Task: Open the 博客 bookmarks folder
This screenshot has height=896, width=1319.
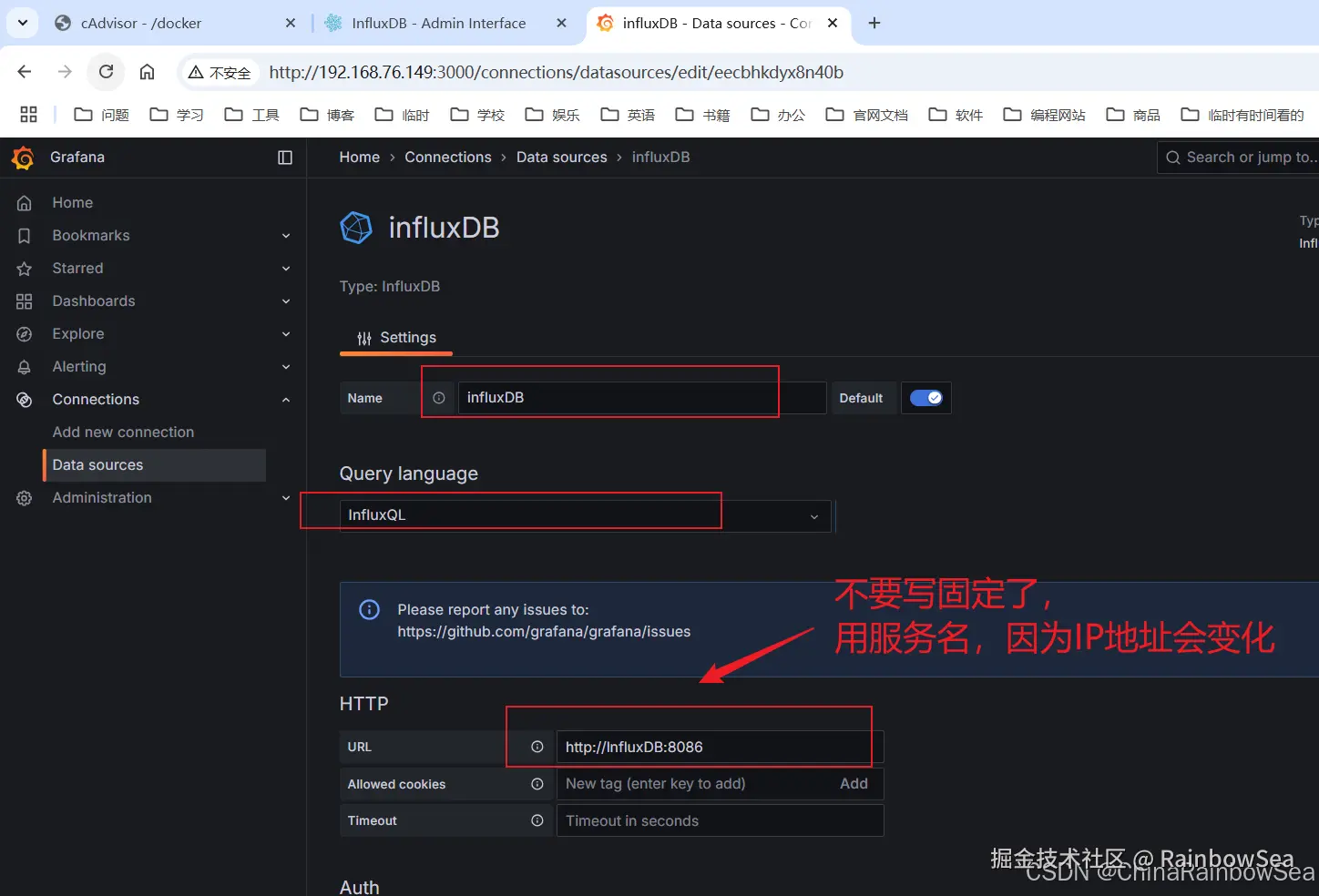Action: coord(327,115)
